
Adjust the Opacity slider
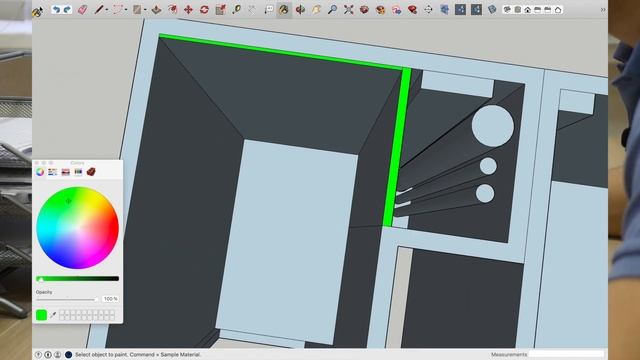67,300
